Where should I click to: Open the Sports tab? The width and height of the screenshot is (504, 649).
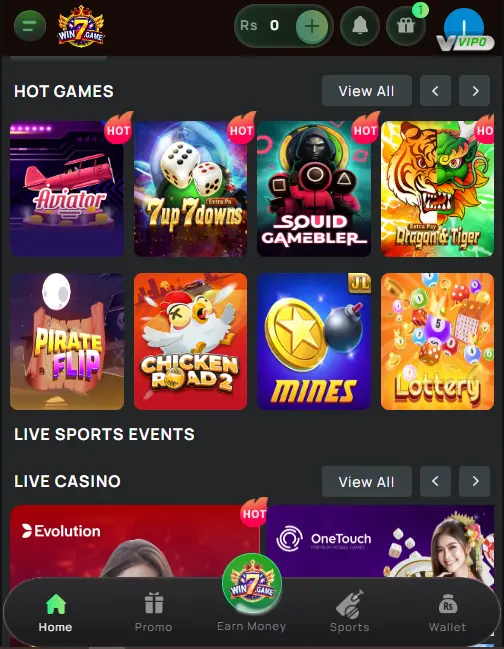[350, 612]
